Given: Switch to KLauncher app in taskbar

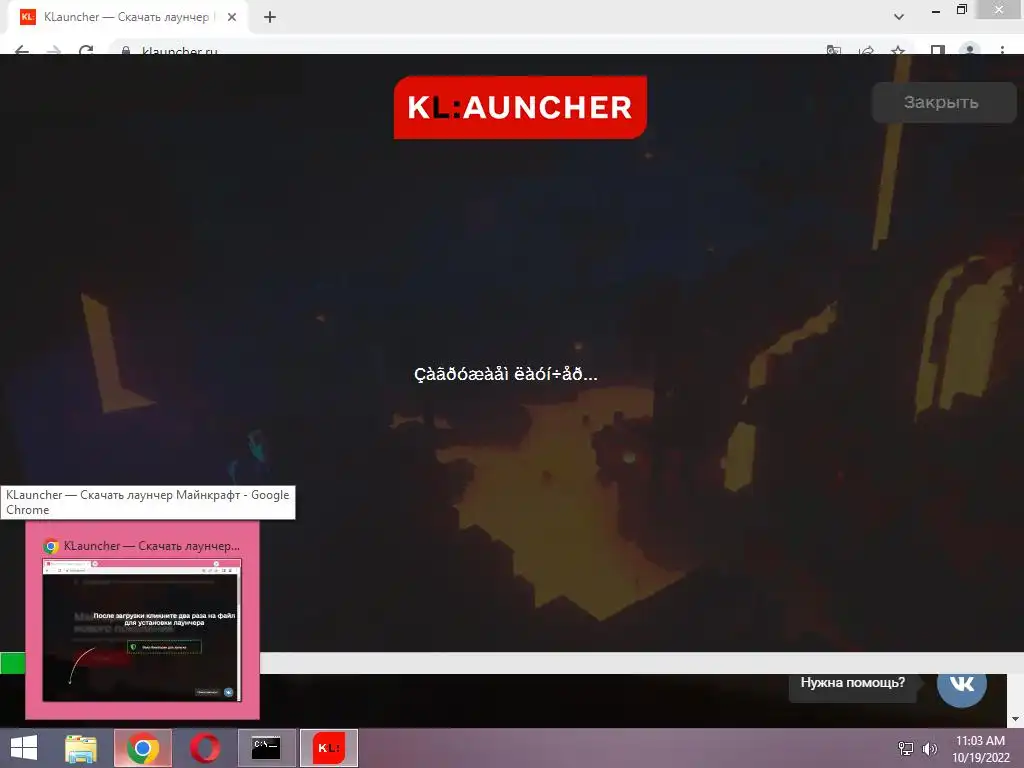Looking at the screenshot, I should point(328,748).
